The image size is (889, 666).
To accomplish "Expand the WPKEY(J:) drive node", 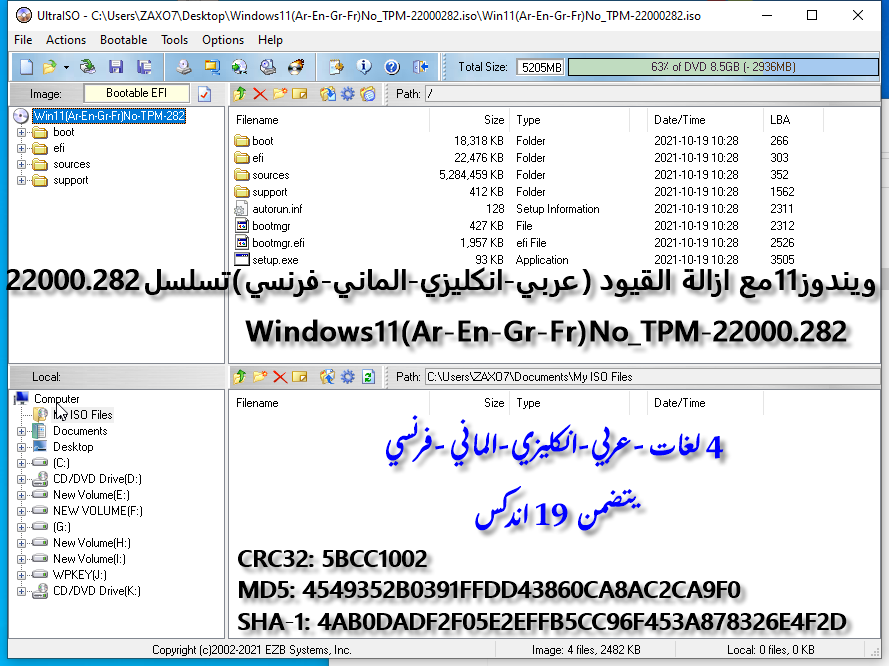I will click(22, 575).
